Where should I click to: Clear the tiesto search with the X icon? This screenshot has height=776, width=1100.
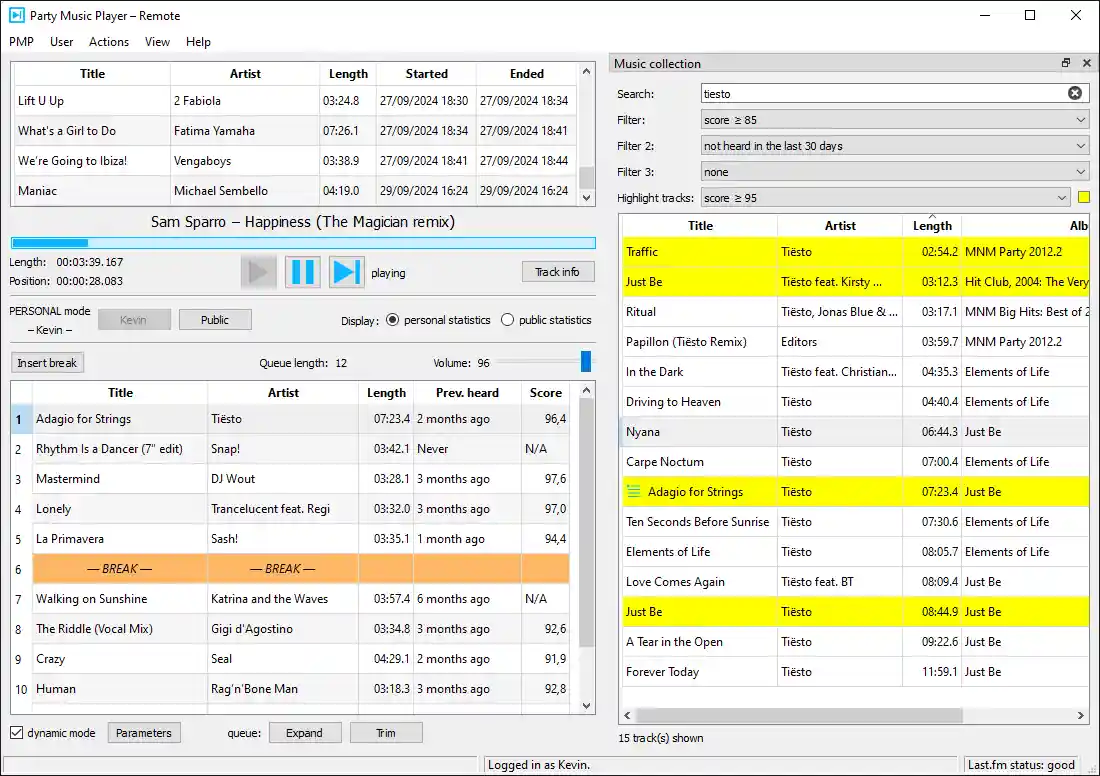click(1074, 93)
